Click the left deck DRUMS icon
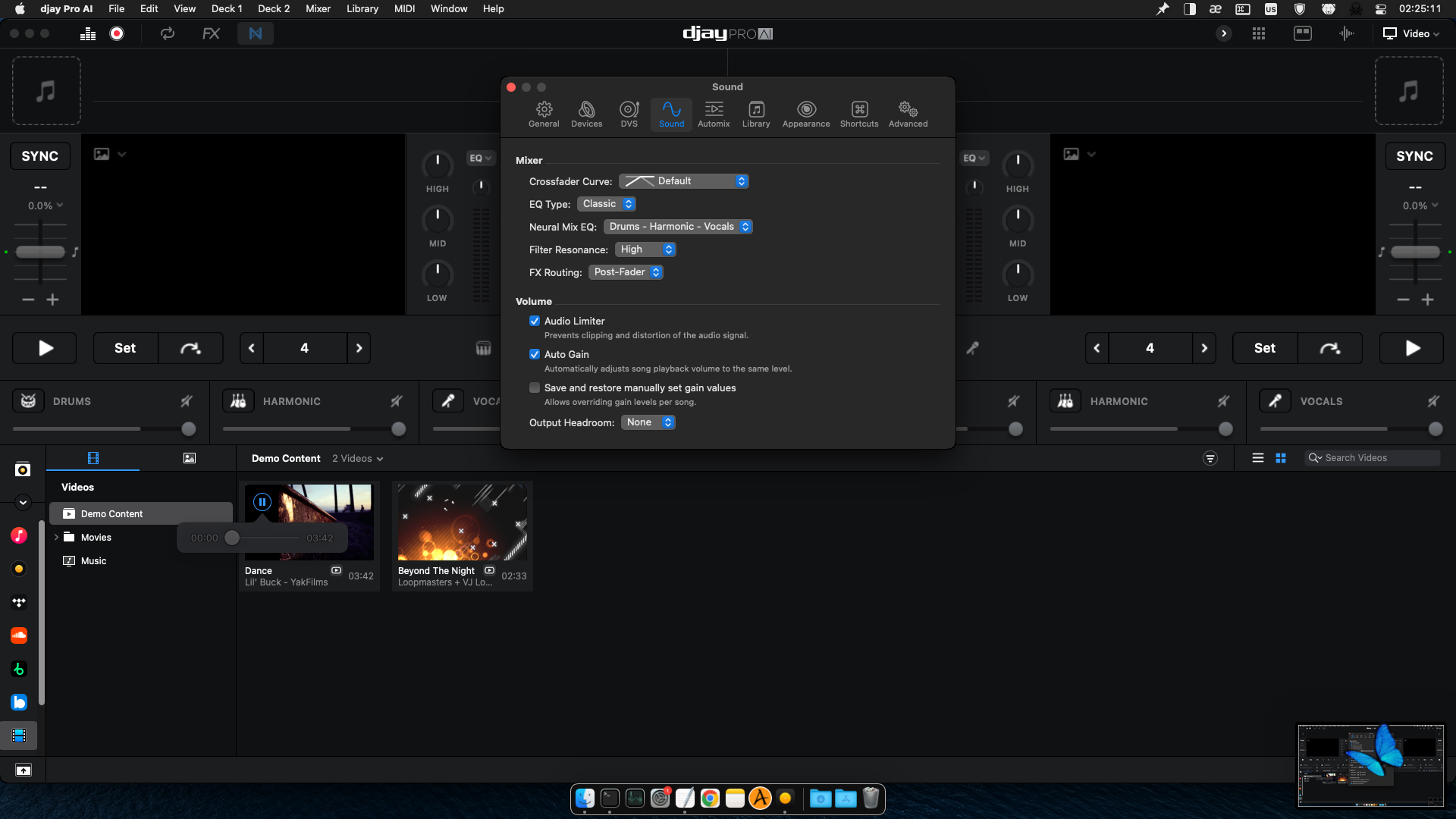The height and width of the screenshot is (819, 1456). (28, 401)
